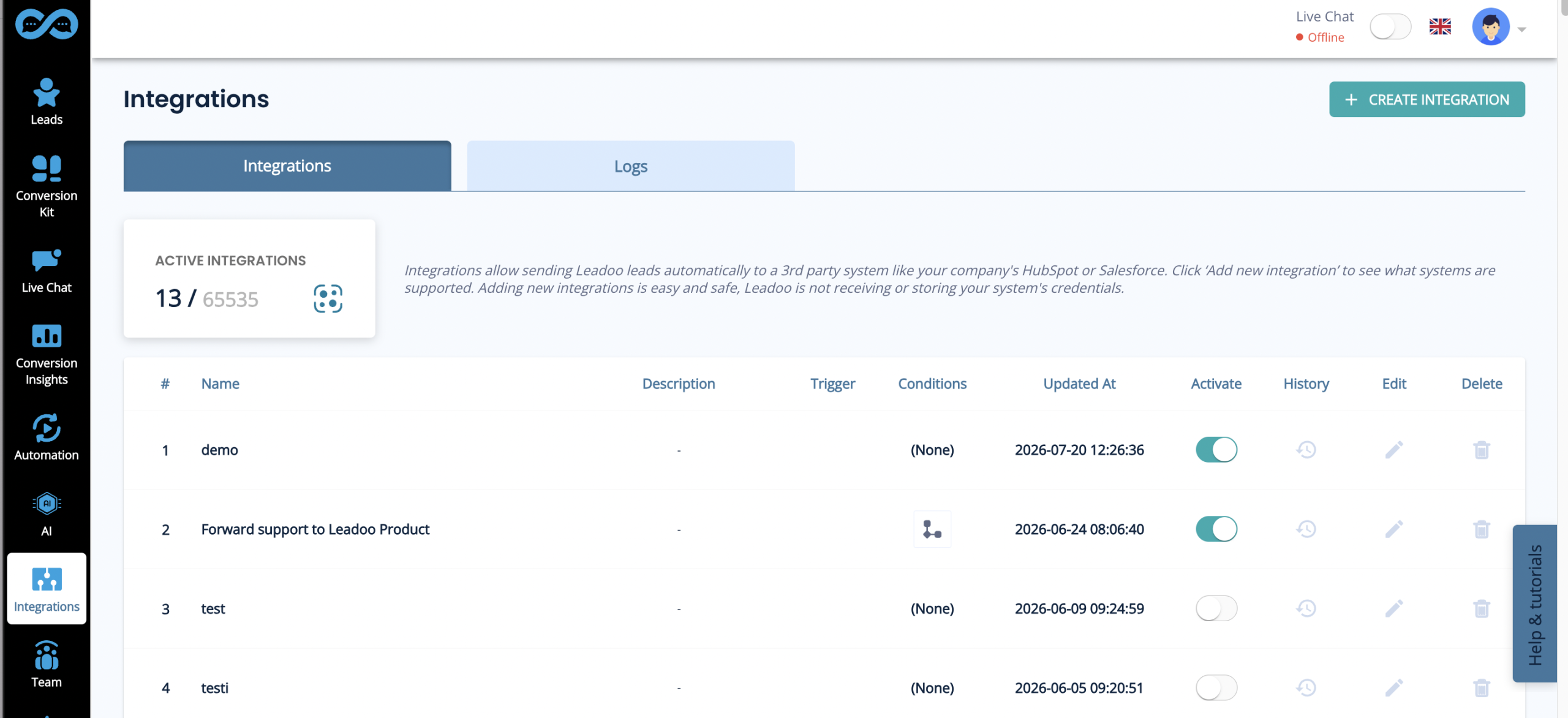Delete the testi integration

pos(1482,687)
